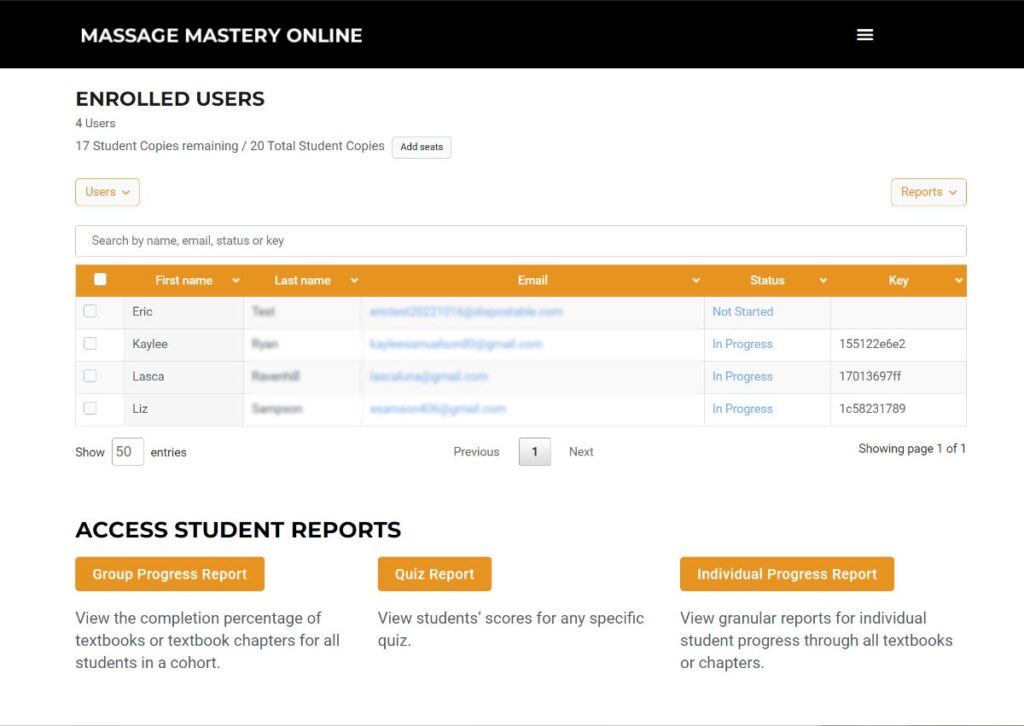The height and width of the screenshot is (726, 1024).
Task: Click the Massage Mastery Online logo
Action: (221, 35)
